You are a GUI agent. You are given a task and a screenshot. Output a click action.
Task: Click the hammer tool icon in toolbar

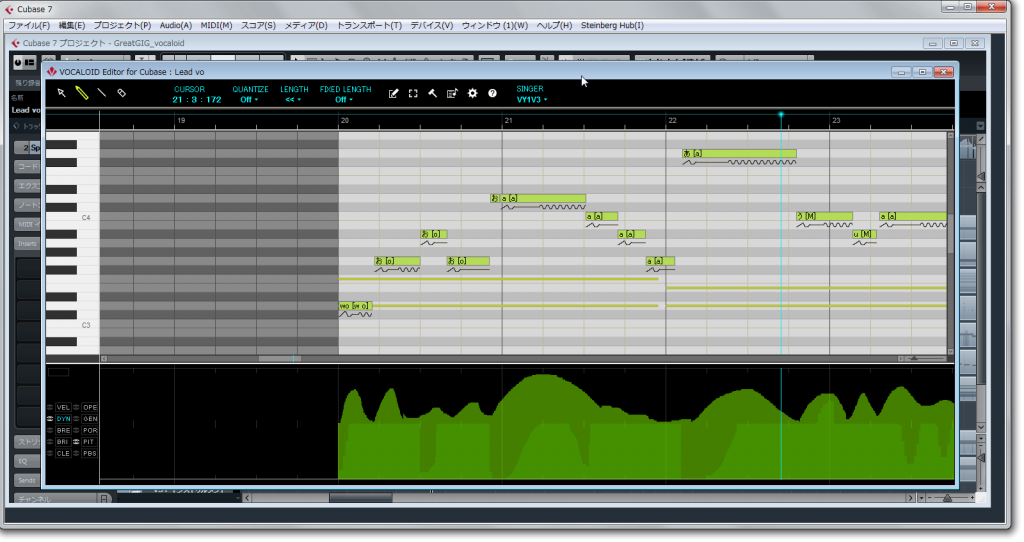click(x=432, y=93)
